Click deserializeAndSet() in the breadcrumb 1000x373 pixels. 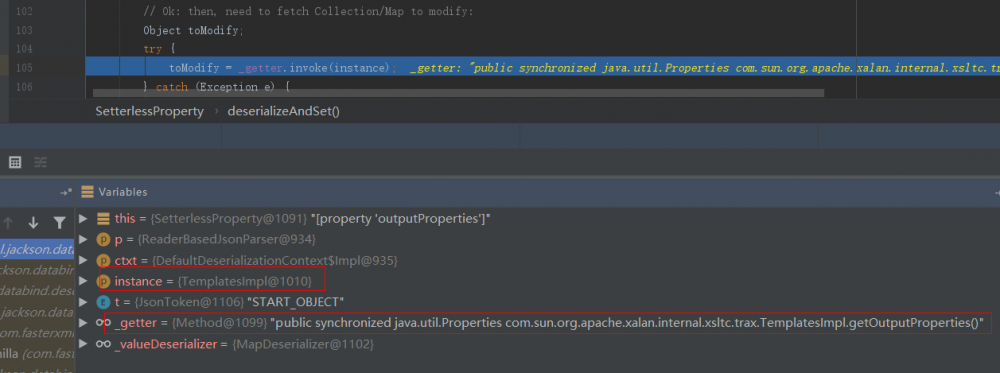pos(284,112)
